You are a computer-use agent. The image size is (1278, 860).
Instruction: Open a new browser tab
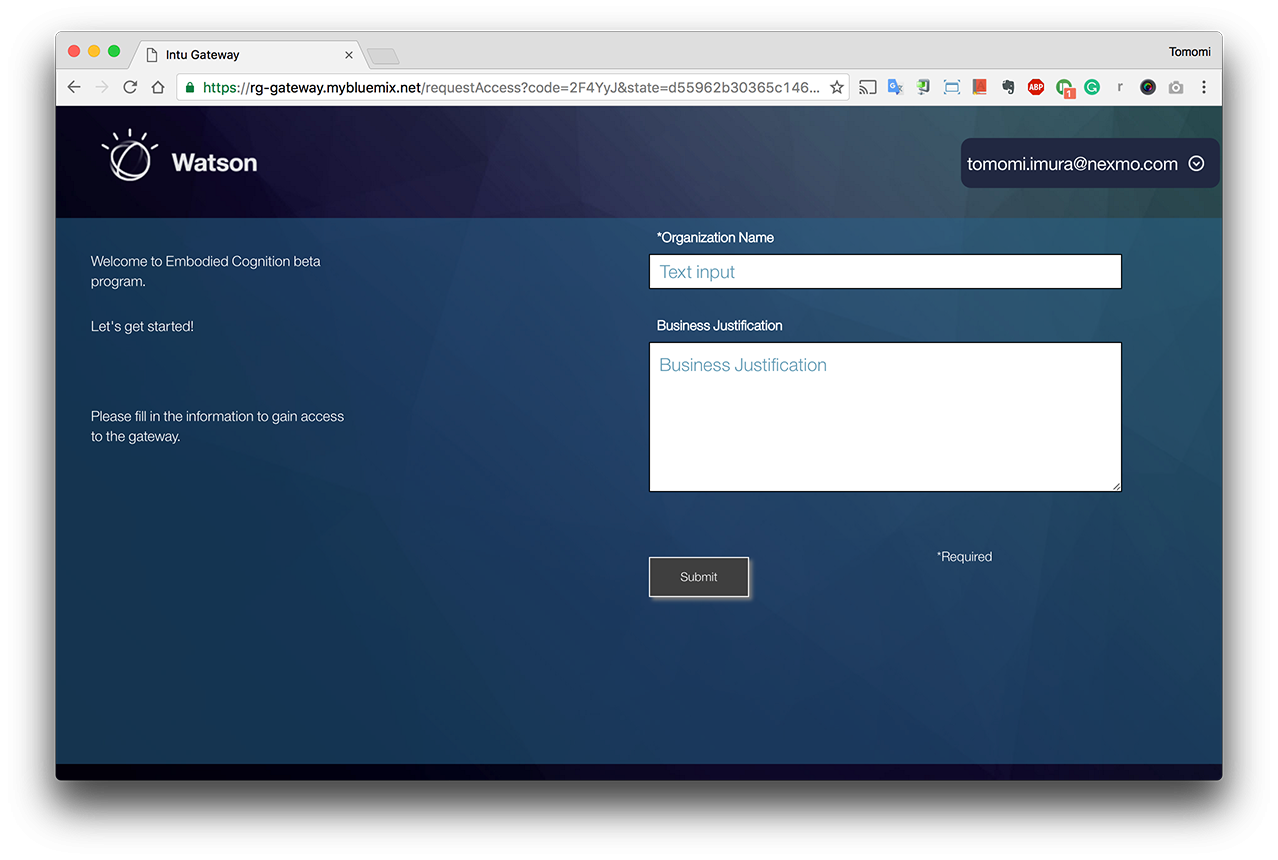pyautogui.click(x=383, y=56)
